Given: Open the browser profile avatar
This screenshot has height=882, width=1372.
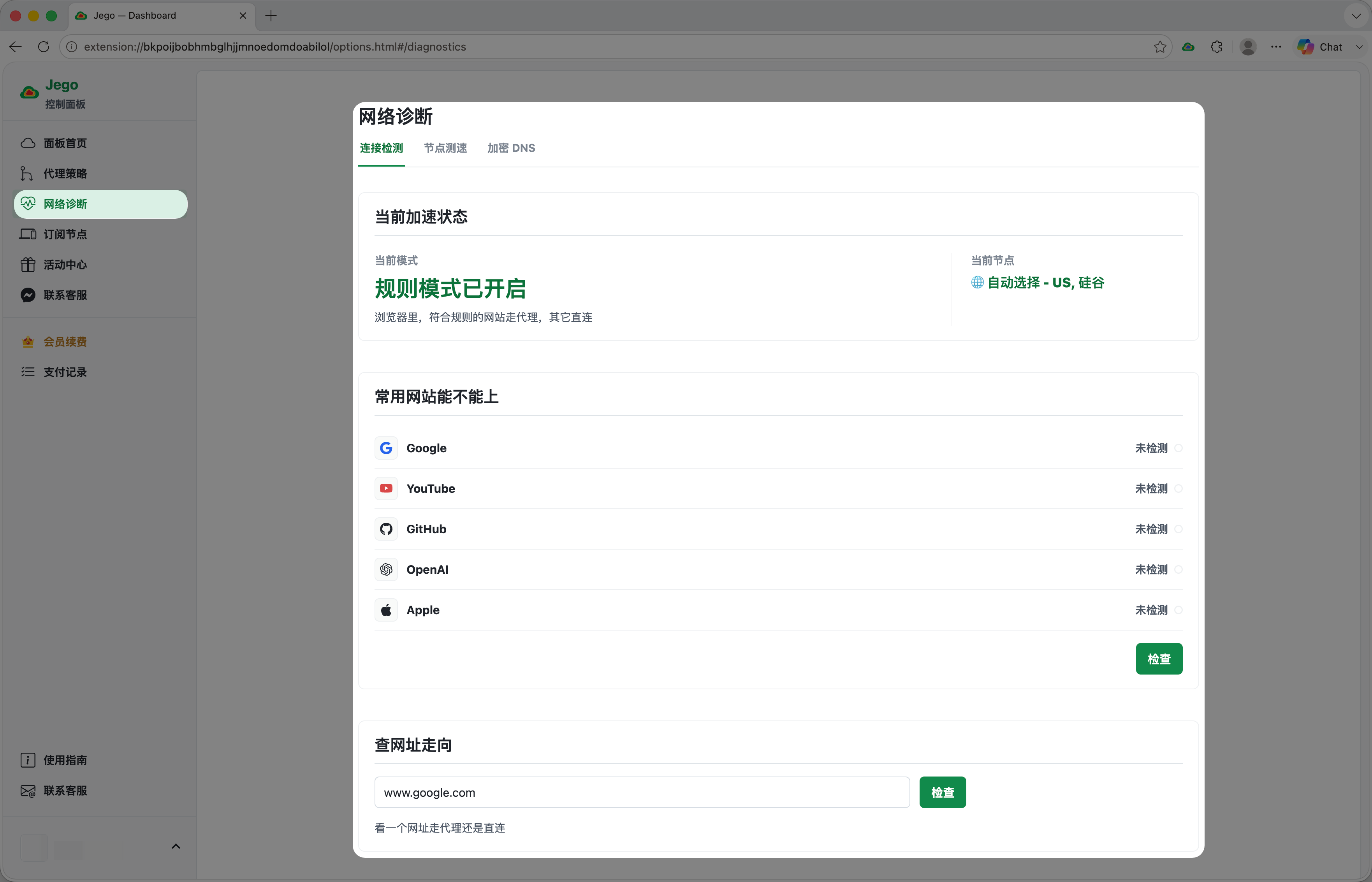Looking at the screenshot, I should click(x=1248, y=47).
